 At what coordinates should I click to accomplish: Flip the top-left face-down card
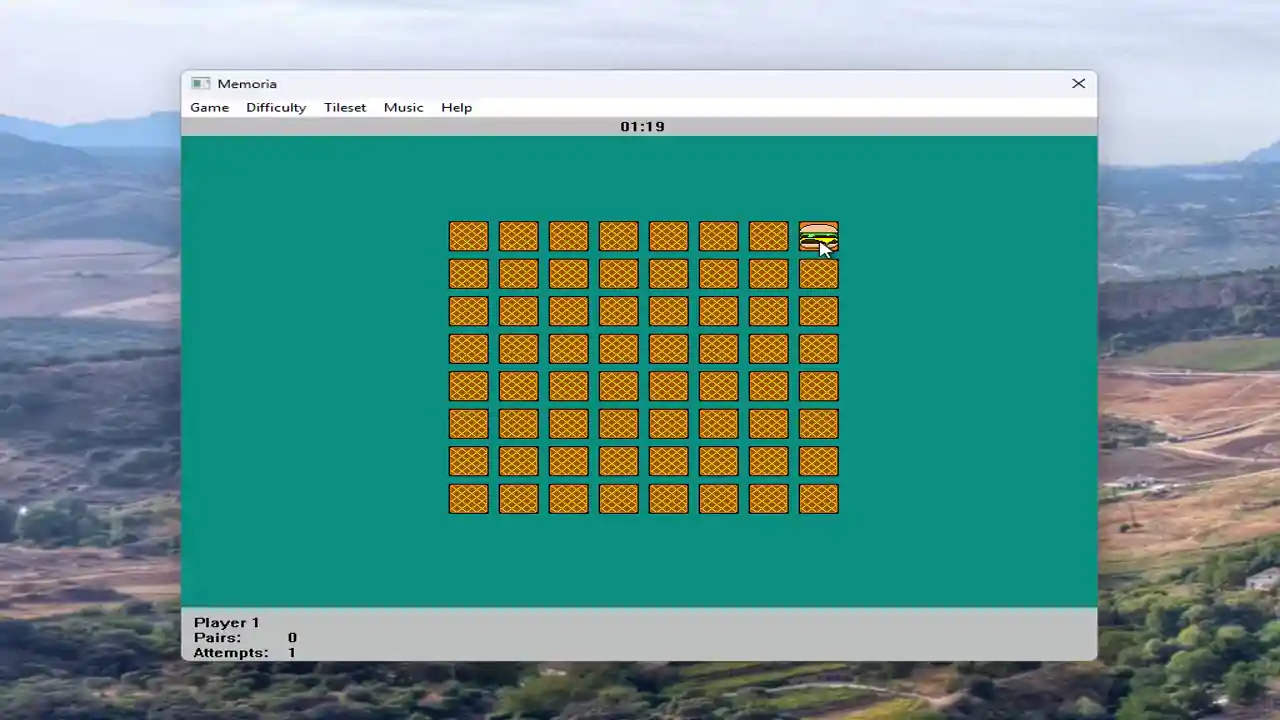pyautogui.click(x=468, y=236)
